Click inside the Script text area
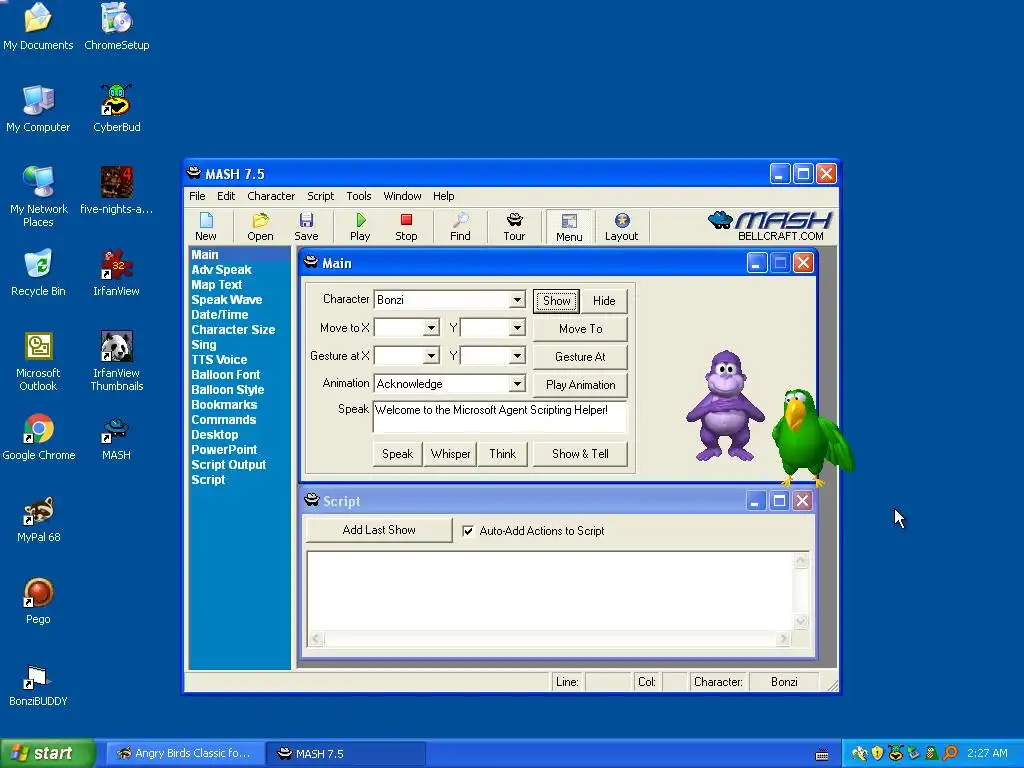This screenshot has width=1024, height=768. (x=550, y=592)
